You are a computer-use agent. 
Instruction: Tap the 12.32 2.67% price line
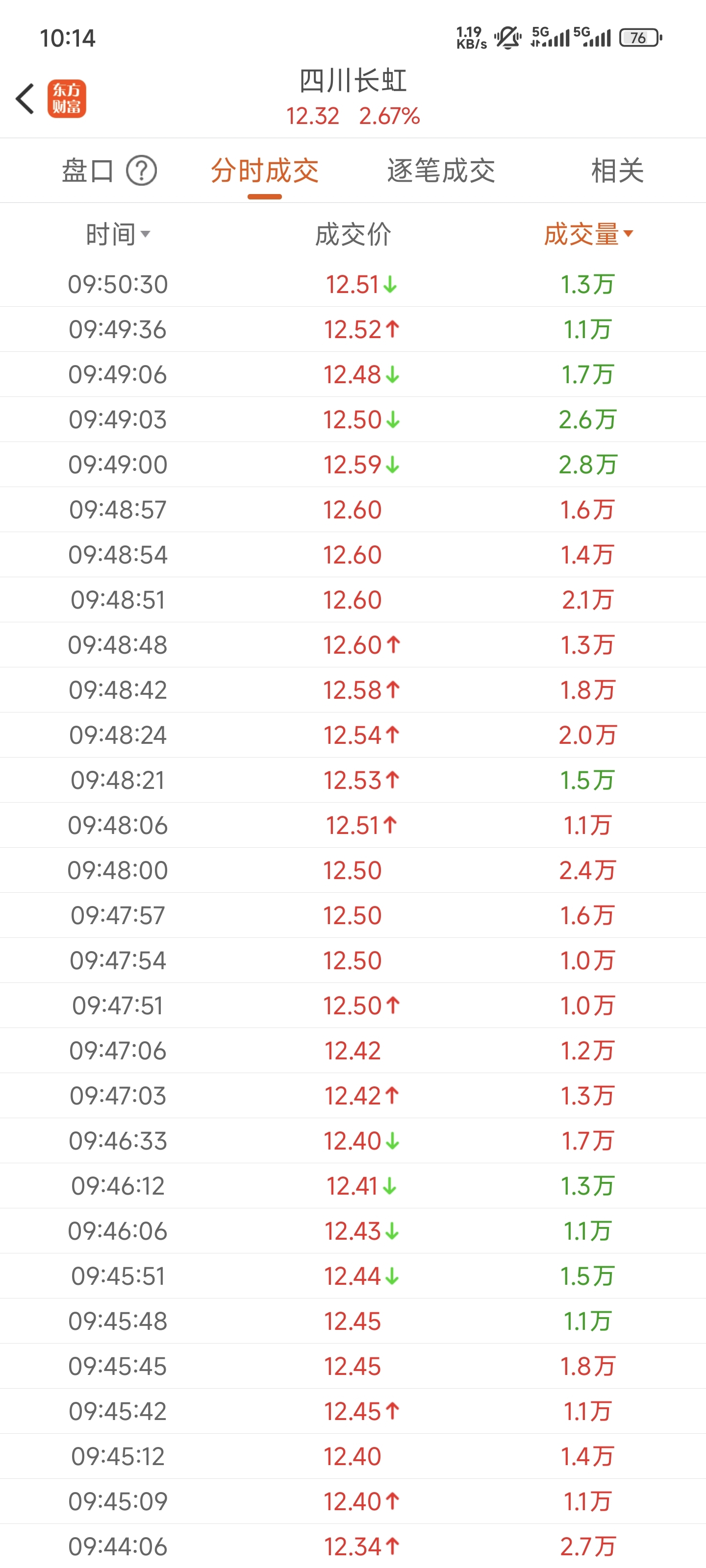pos(353,116)
